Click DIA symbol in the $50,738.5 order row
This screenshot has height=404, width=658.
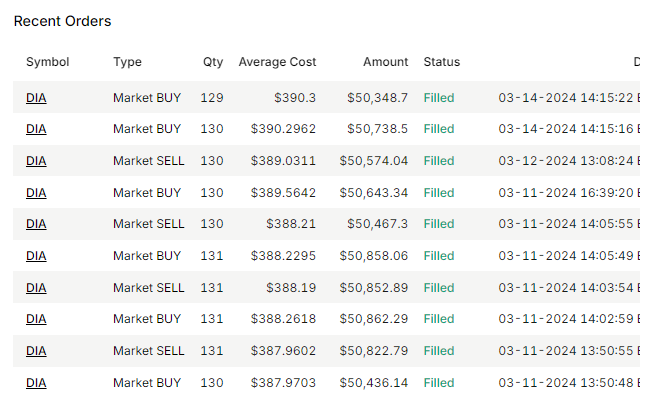36,129
